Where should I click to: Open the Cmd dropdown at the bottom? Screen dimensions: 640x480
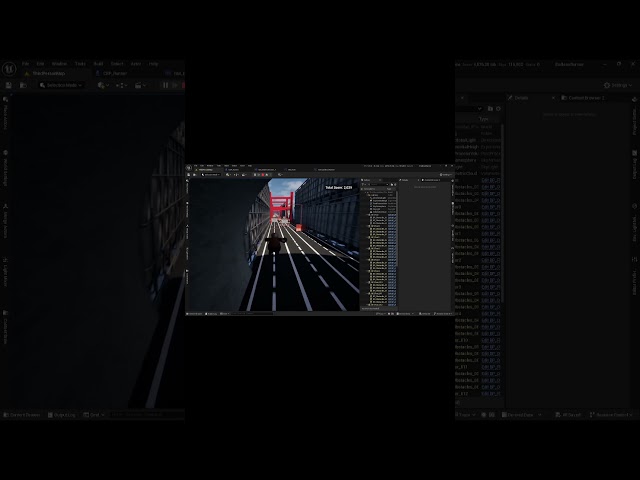[94, 415]
